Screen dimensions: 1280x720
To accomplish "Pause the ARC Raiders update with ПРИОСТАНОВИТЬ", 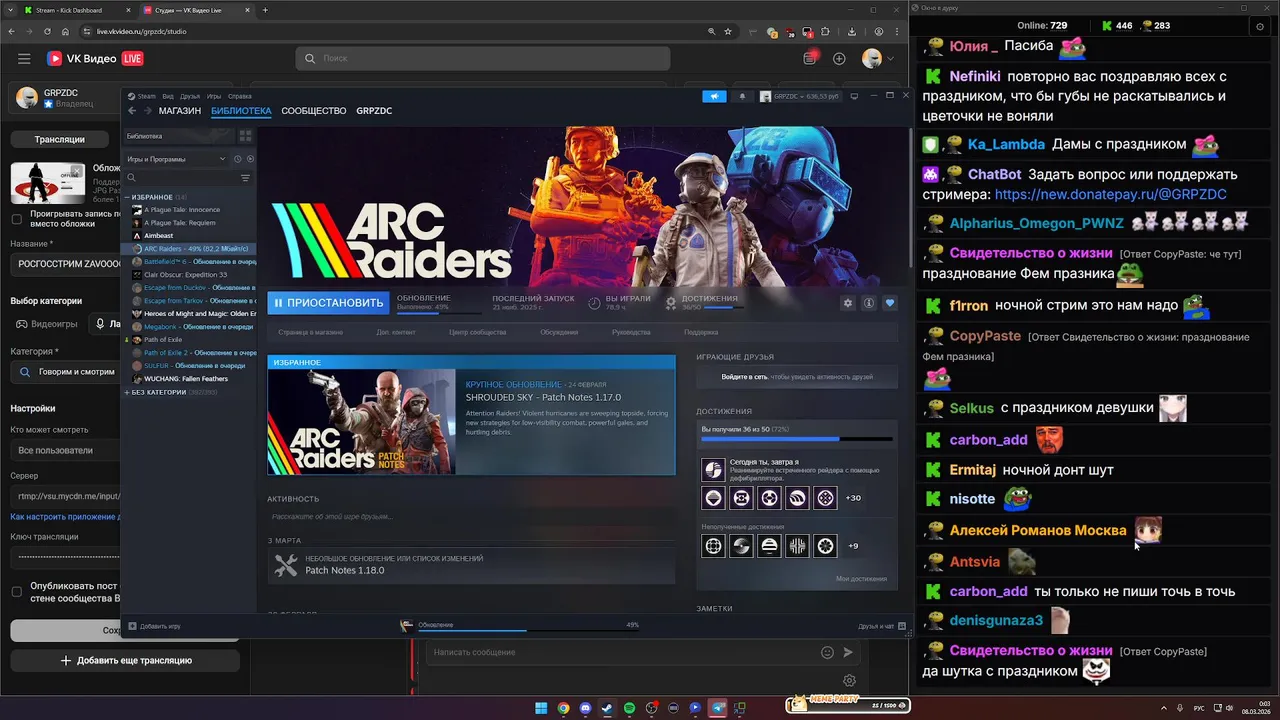I will (x=327, y=303).
